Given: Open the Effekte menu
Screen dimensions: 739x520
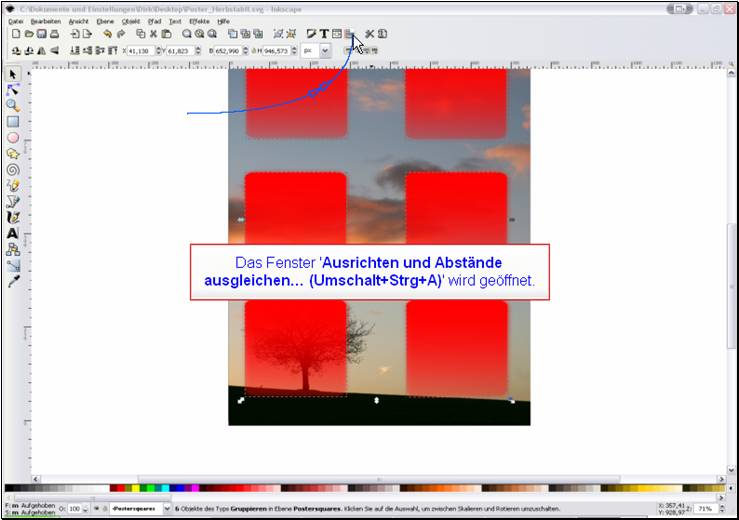Looking at the screenshot, I should click(x=200, y=20).
